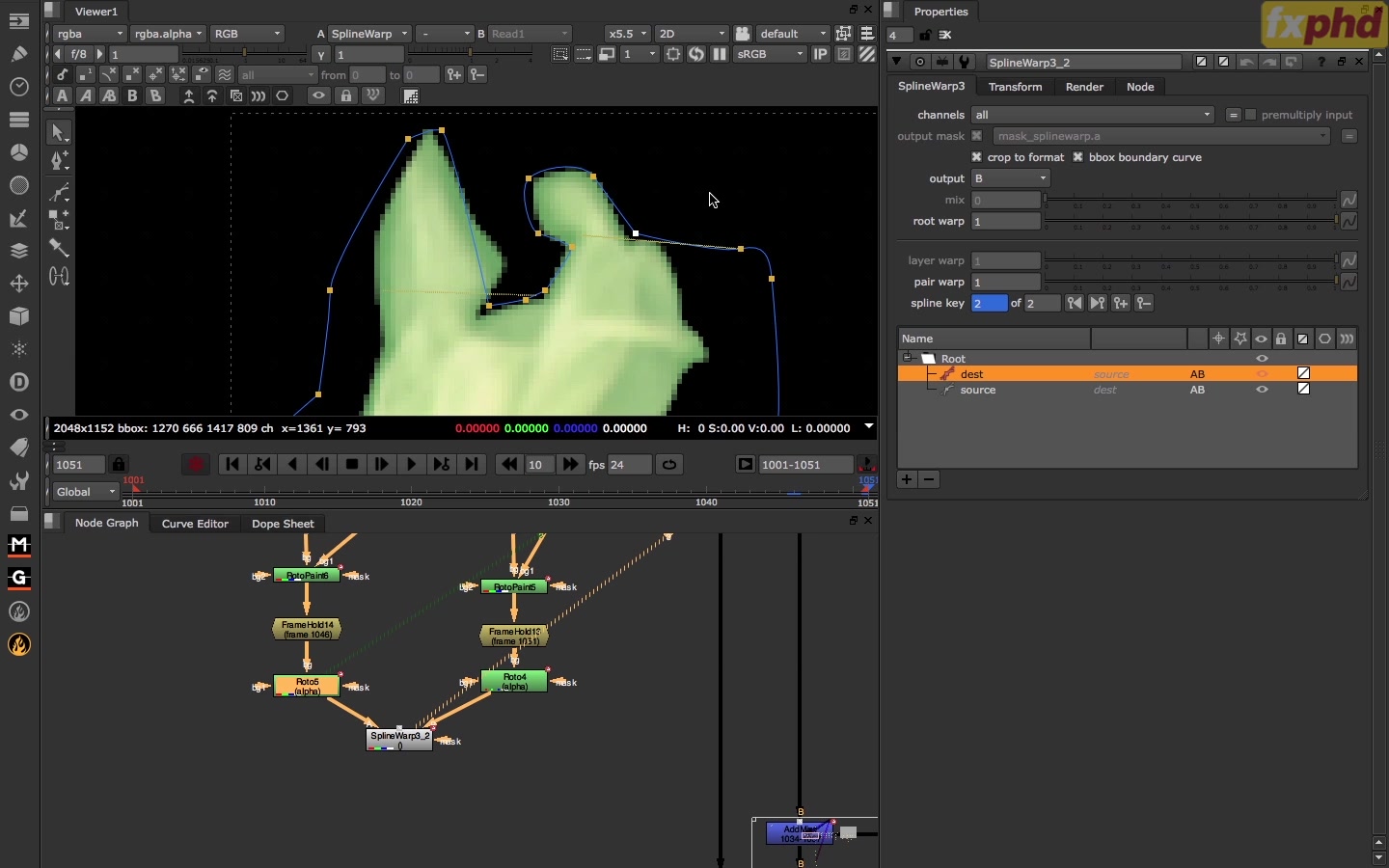Viewport: 1389px width, 868px height.
Task: Open the root warp animation curve menu
Action: (1350, 222)
